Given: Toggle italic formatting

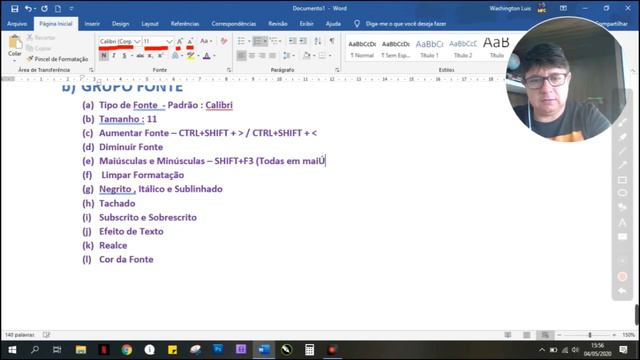Looking at the screenshot, I should pyautogui.click(x=114, y=56).
